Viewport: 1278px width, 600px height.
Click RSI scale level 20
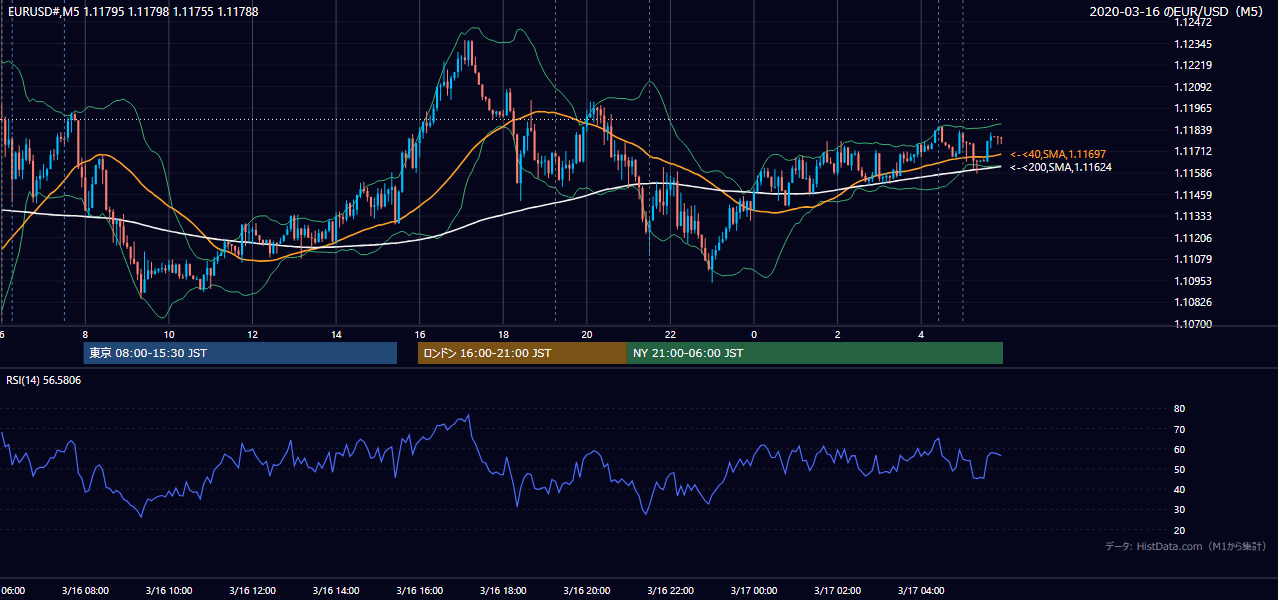1179,530
